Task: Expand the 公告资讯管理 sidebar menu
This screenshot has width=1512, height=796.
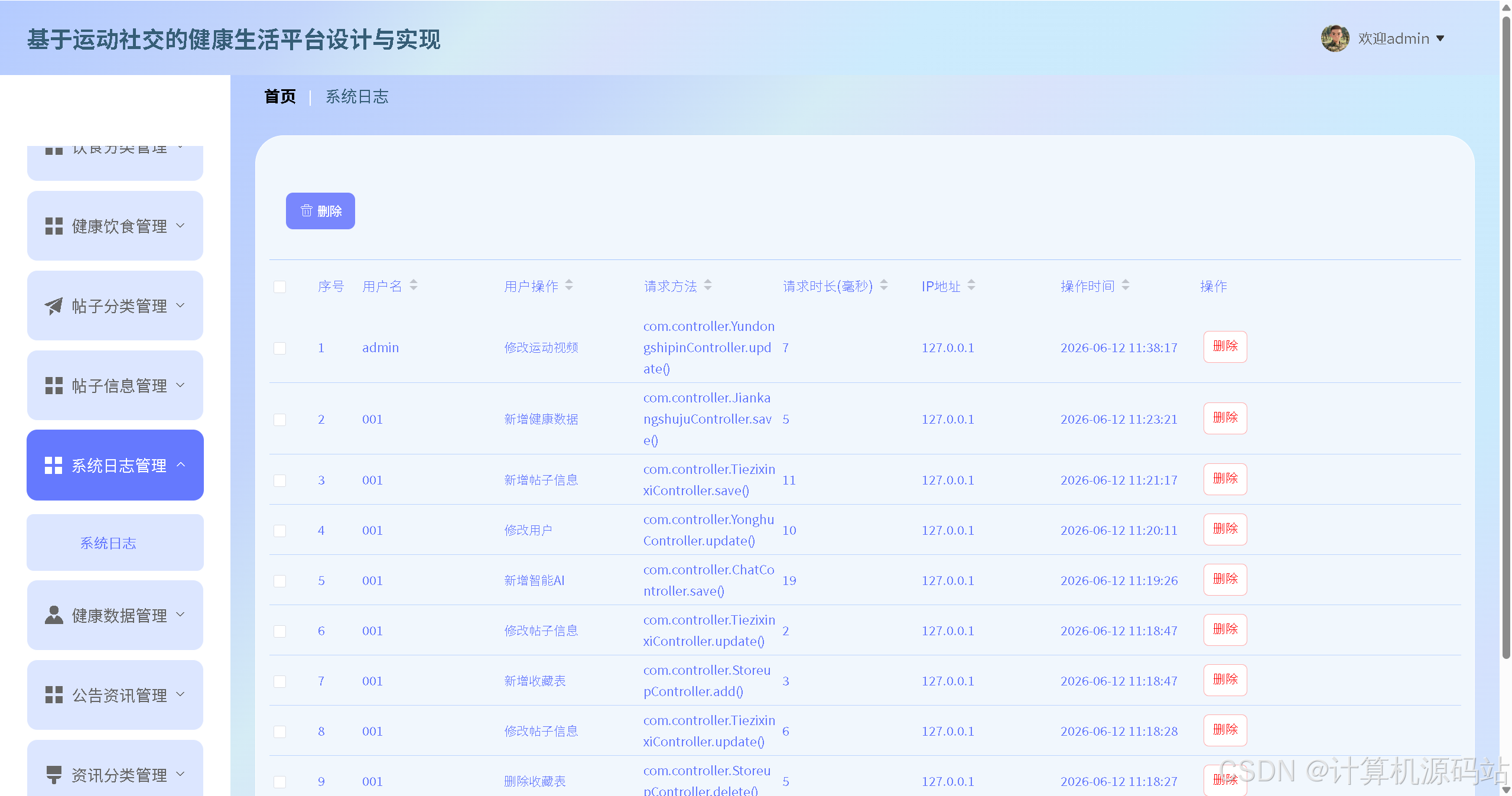Action: [115, 695]
